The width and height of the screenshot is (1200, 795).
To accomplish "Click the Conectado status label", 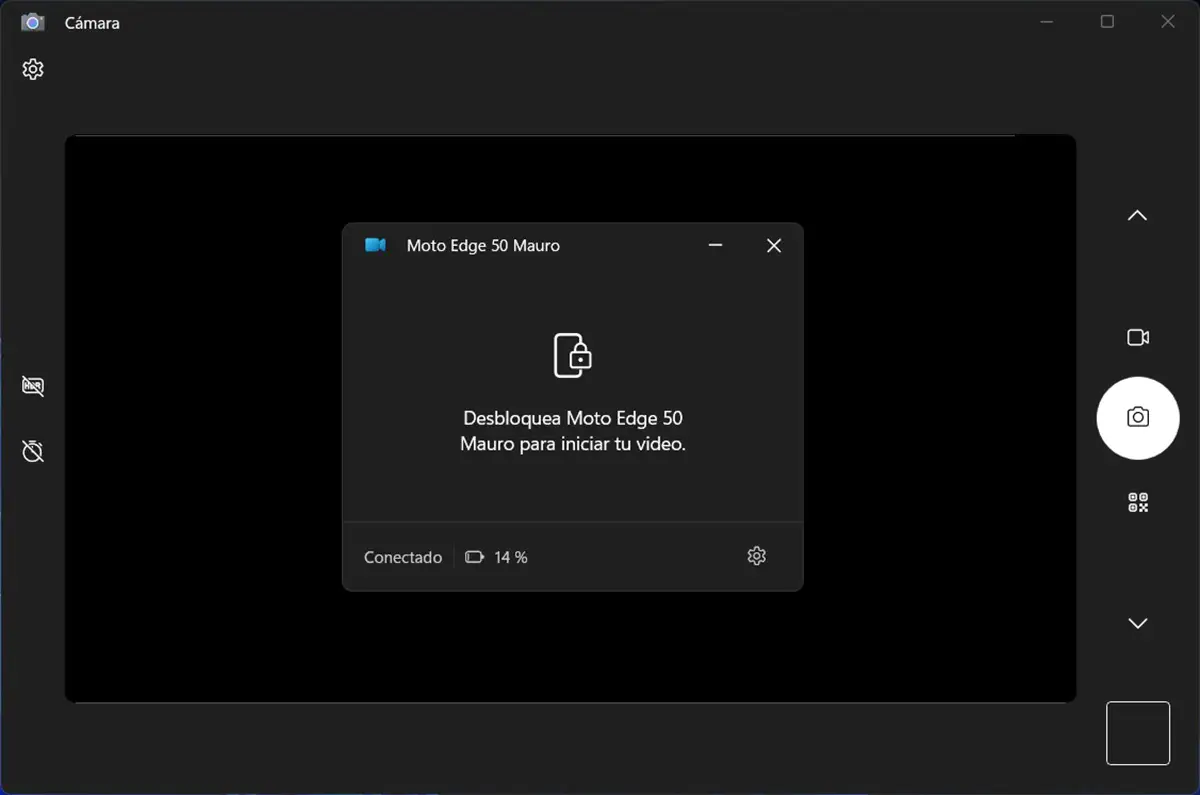I will click(x=403, y=558).
